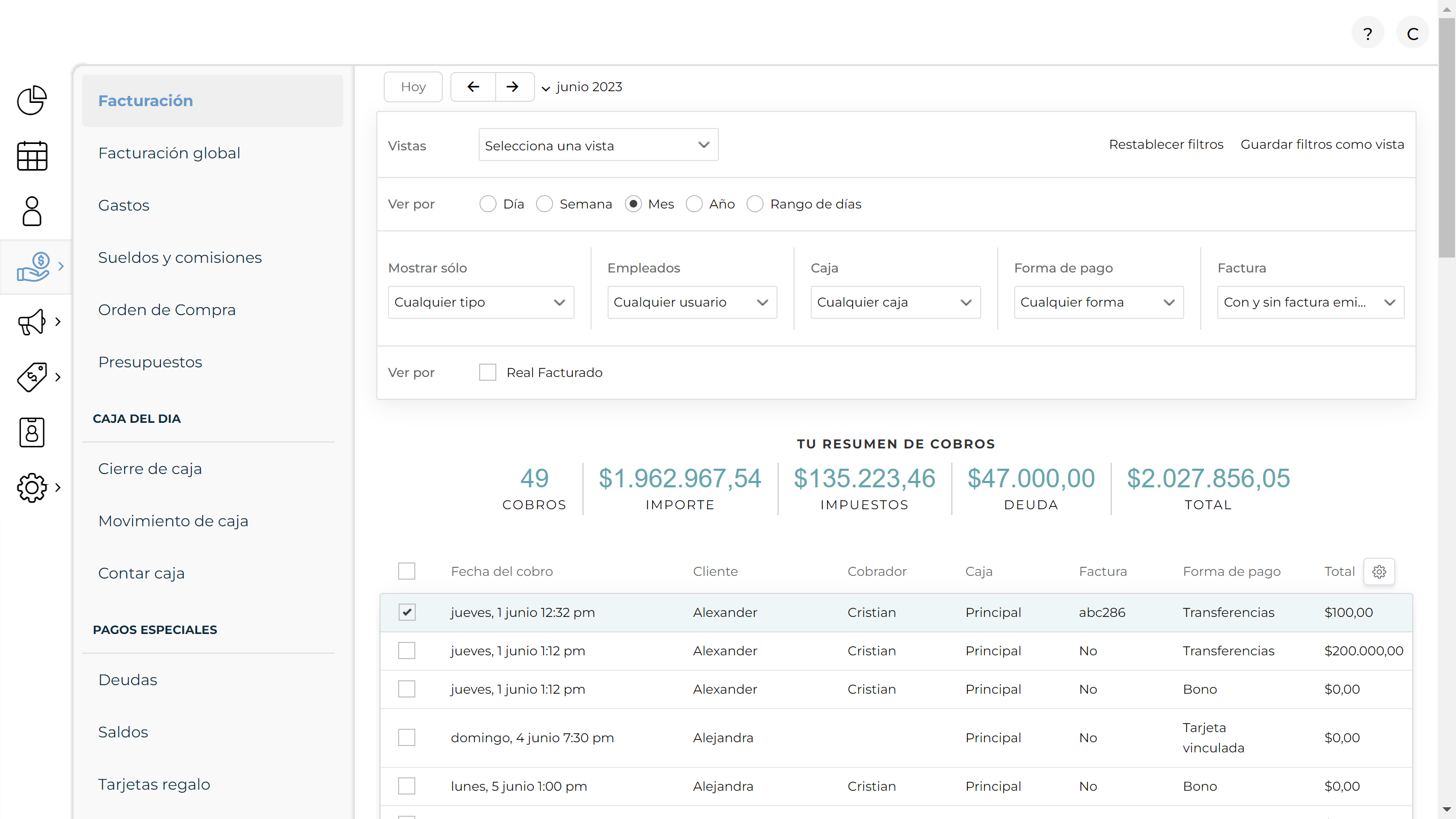The image size is (1456, 819).
Task: Check the domingo 4 junio row checkbox
Action: (407, 737)
